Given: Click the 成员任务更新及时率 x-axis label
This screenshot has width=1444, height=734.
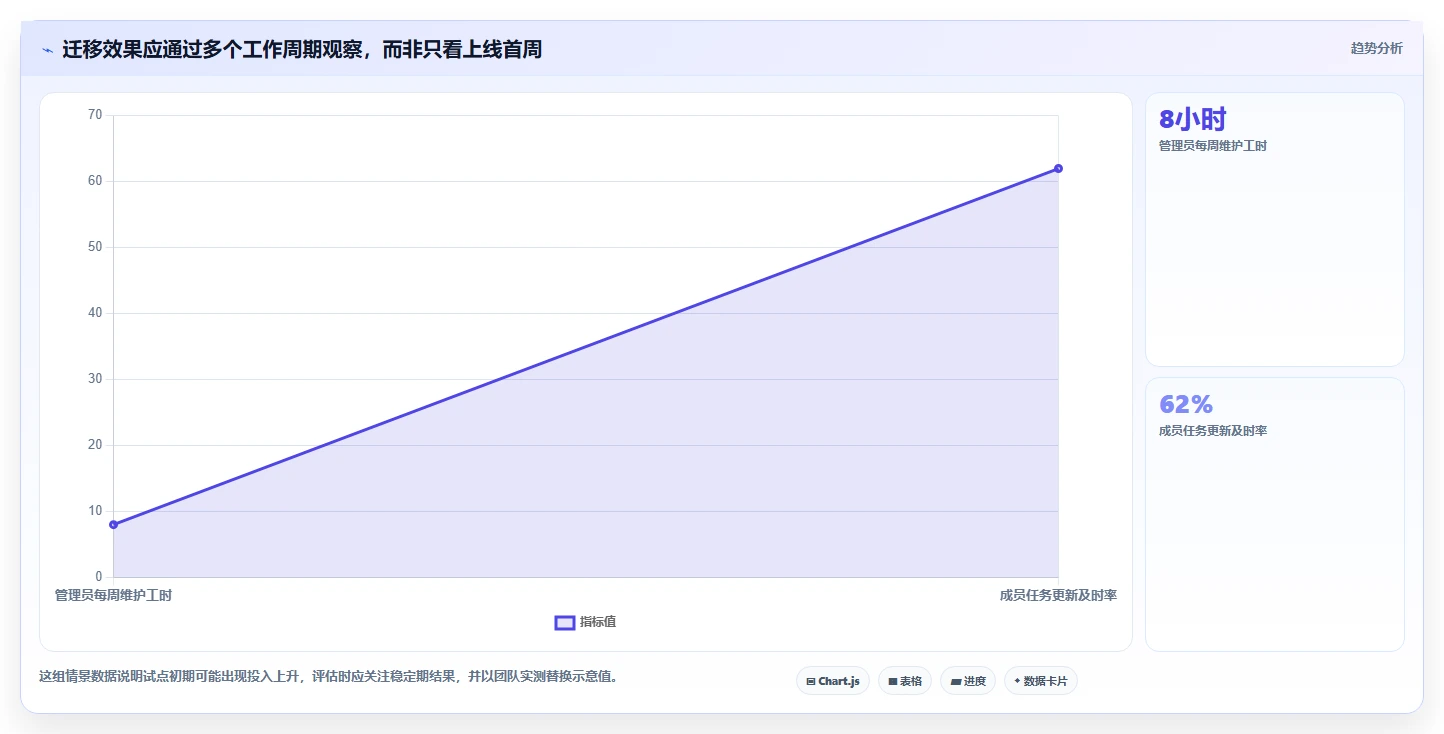Looking at the screenshot, I should click(x=1058, y=595).
